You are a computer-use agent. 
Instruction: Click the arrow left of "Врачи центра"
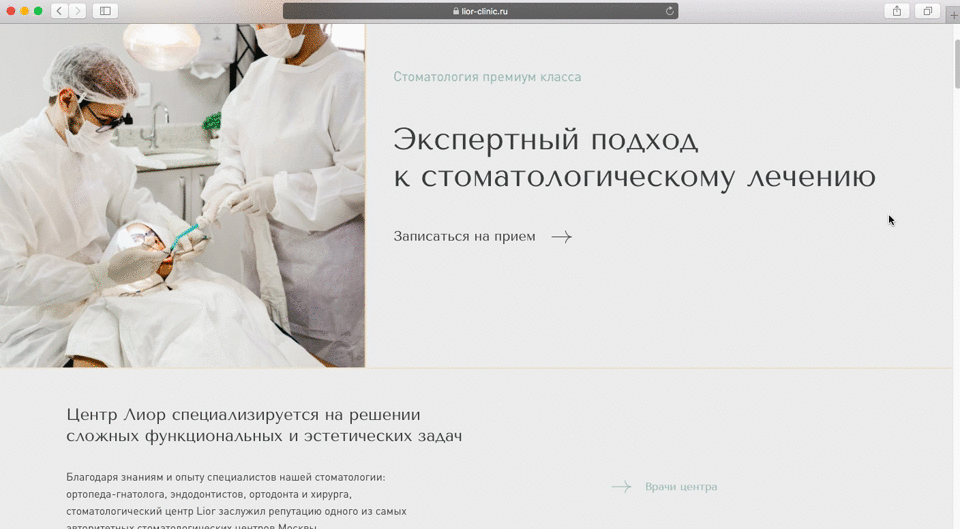pyautogui.click(x=621, y=487)
